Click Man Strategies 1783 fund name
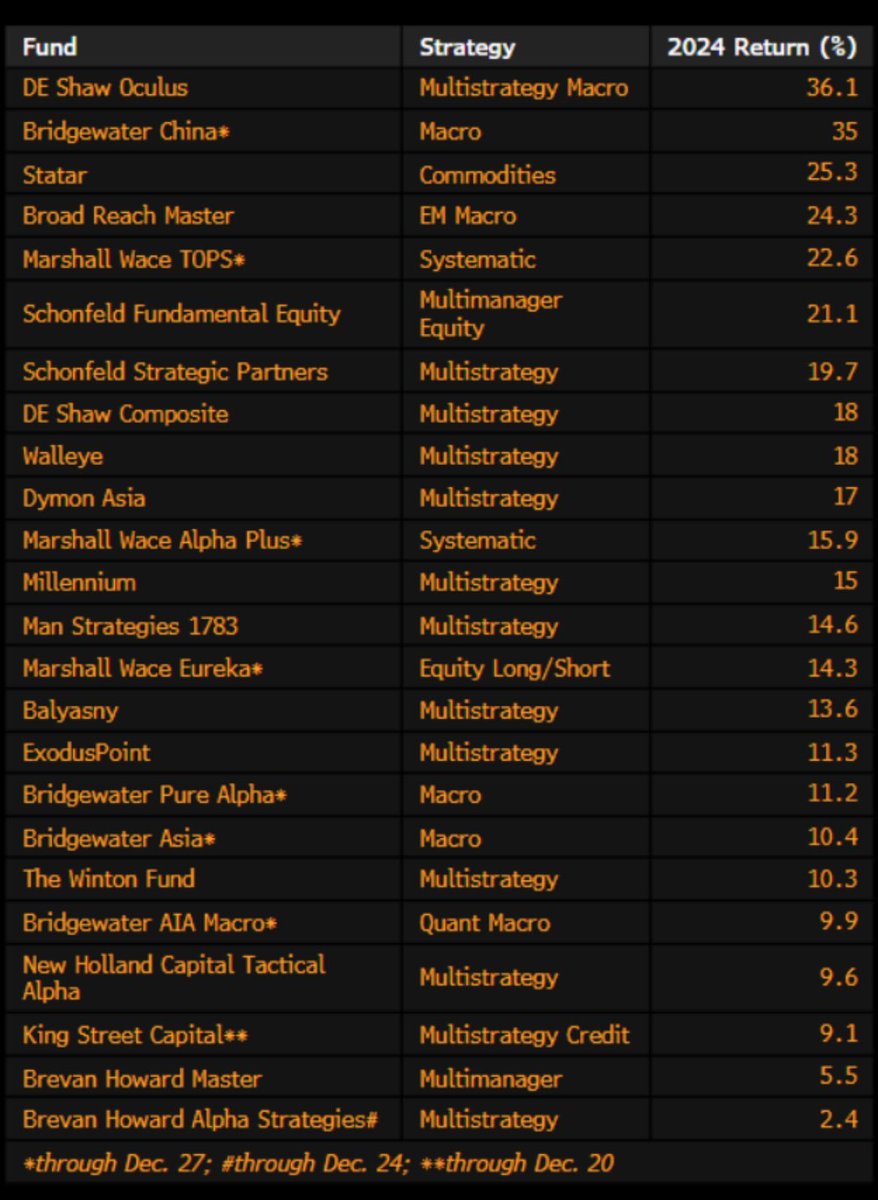This screenshot has width=878, height=1200. click(x=130, y=626)
